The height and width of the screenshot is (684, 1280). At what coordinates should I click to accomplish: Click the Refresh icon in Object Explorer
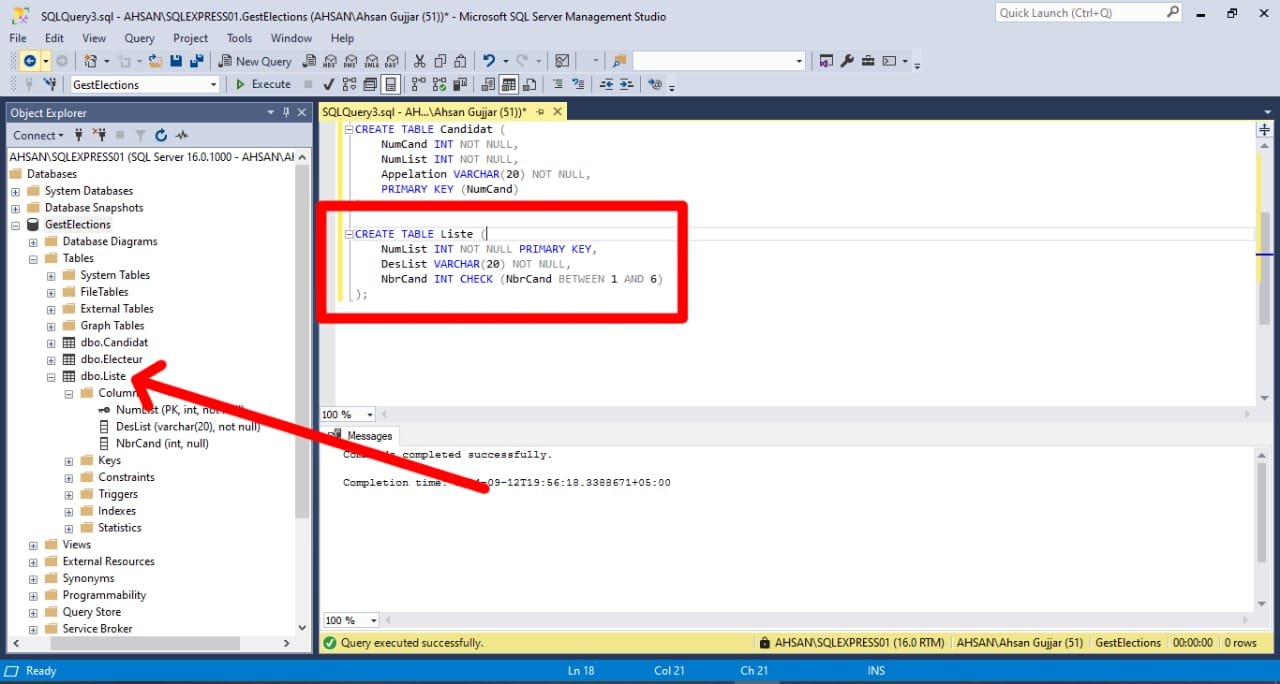point(161,135)
